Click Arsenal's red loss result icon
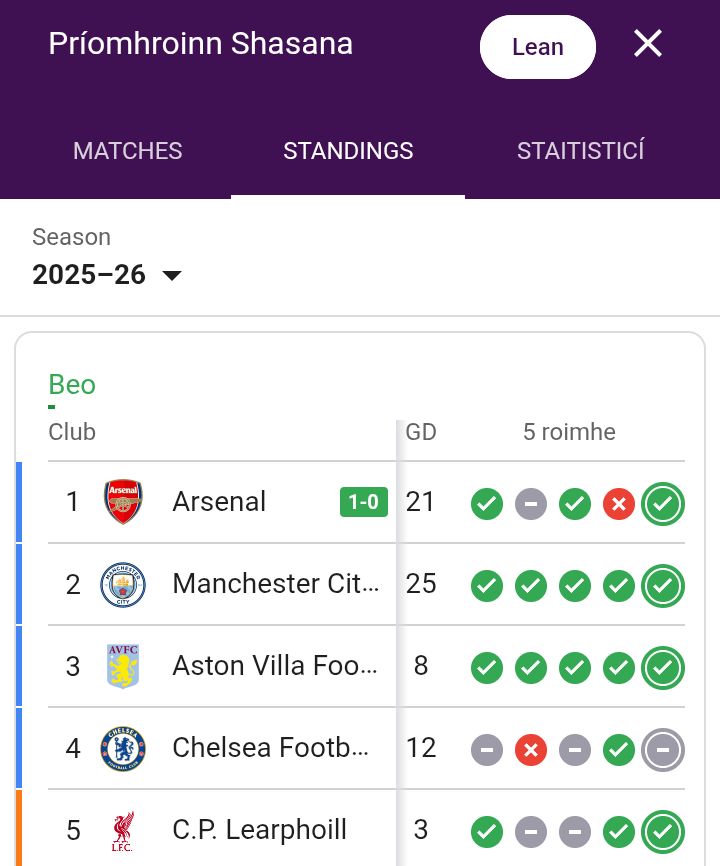Viewport: 720px width, 866px height. [619, 504]
